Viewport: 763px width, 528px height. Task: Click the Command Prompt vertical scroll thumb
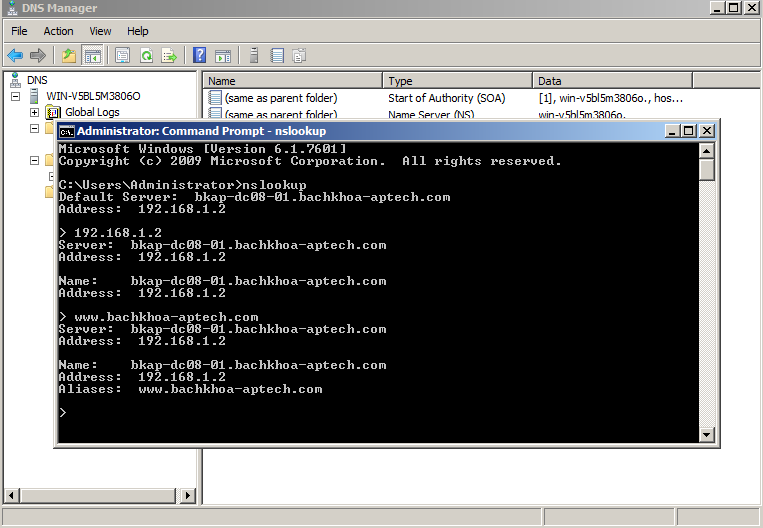point(707,169)
